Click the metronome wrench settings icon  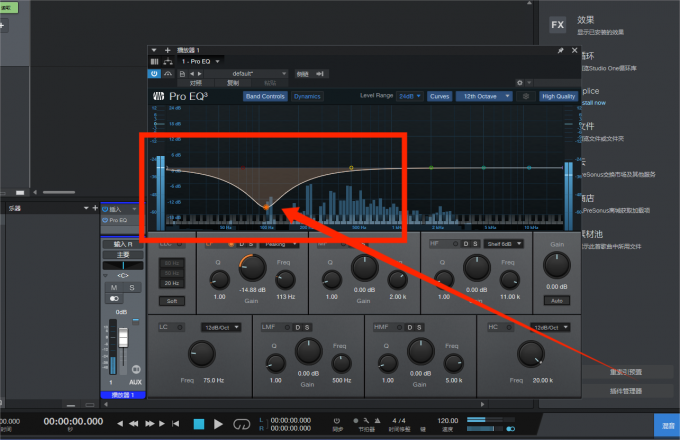(x=366, y=420)
